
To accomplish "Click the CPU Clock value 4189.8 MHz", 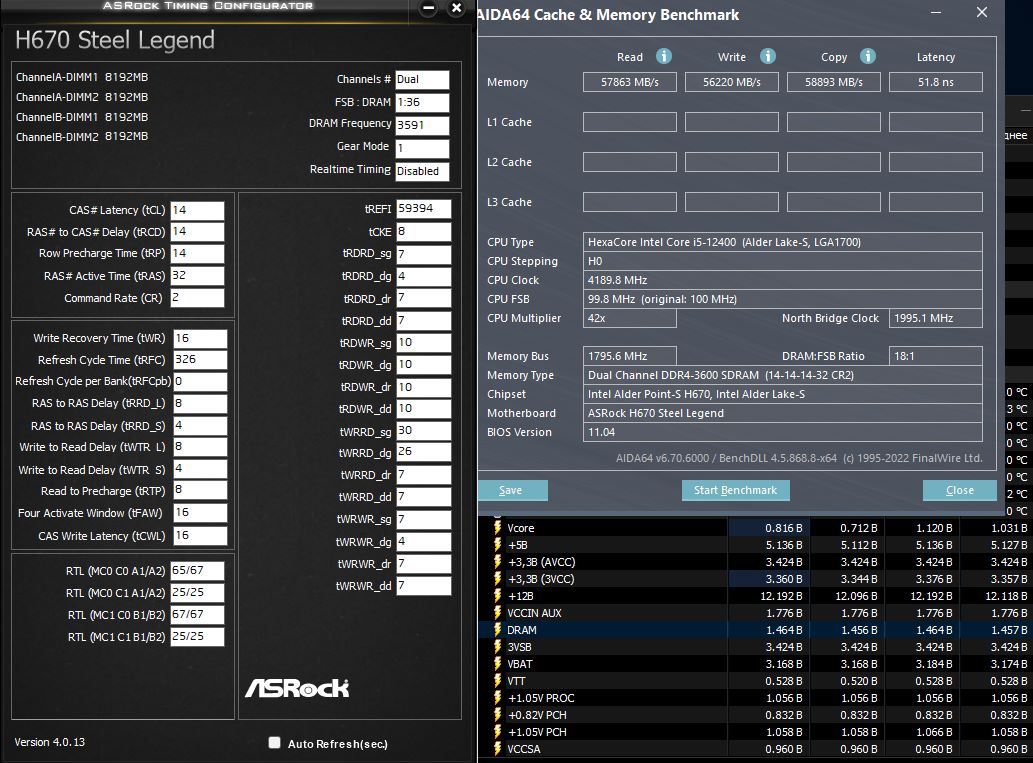I will coord(783,280).
